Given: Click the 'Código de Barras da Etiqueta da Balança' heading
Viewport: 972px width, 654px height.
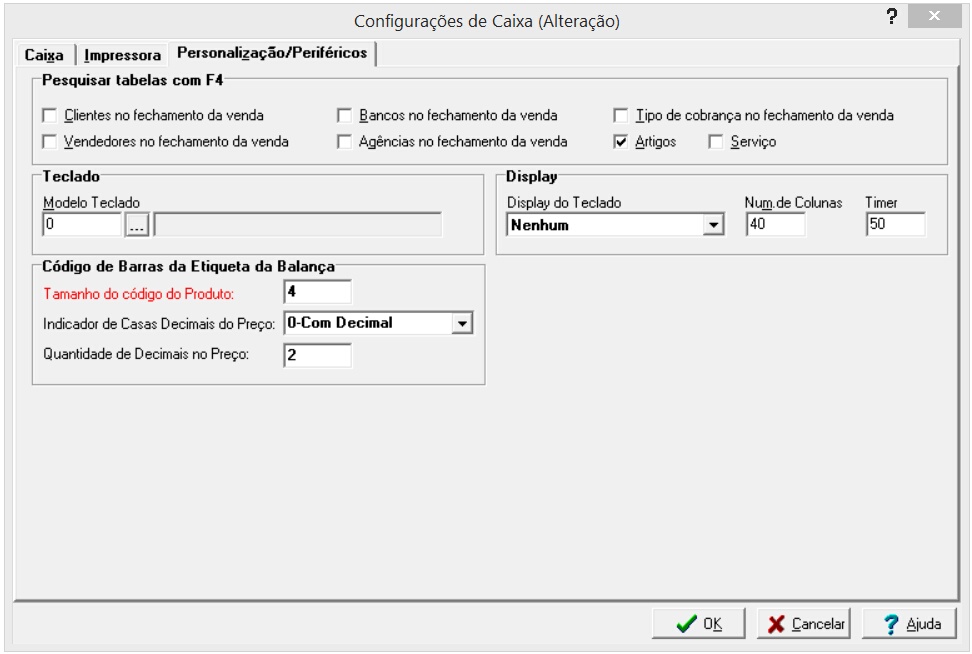Looking at the screenshot, I should pyautogui.click(x=188, y=267).
